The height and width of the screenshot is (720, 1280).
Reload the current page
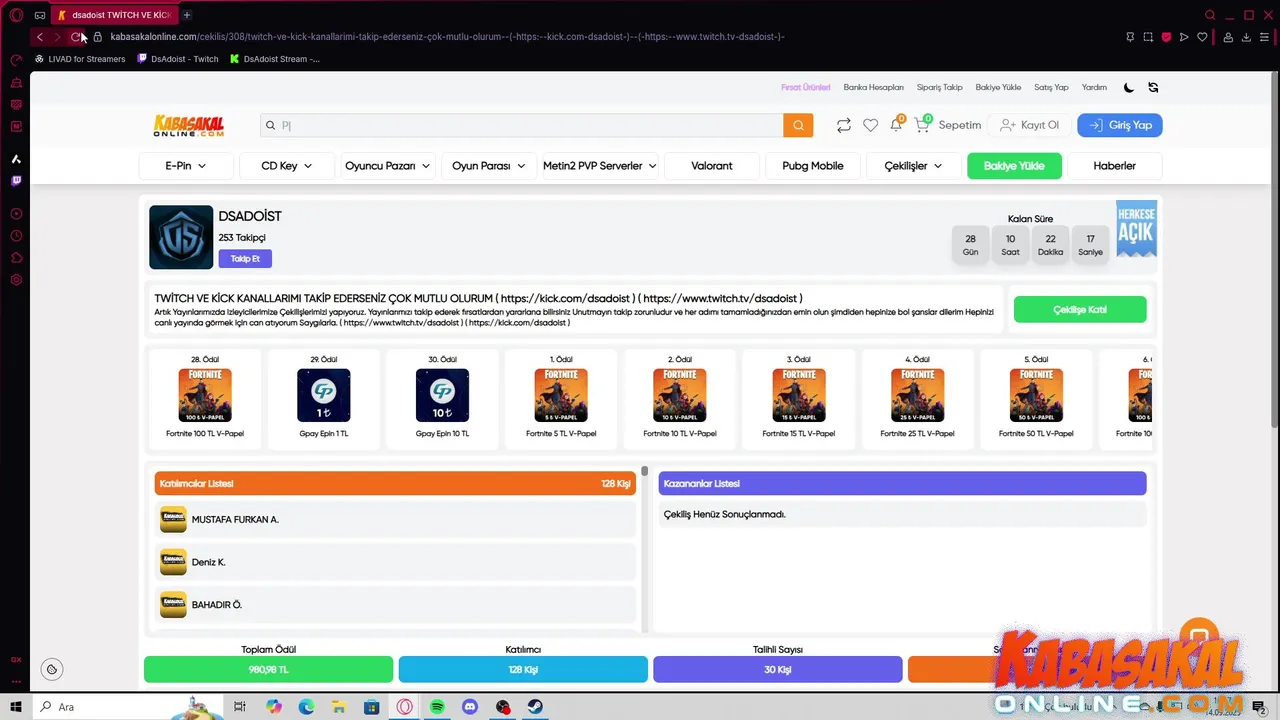(76, 37)
